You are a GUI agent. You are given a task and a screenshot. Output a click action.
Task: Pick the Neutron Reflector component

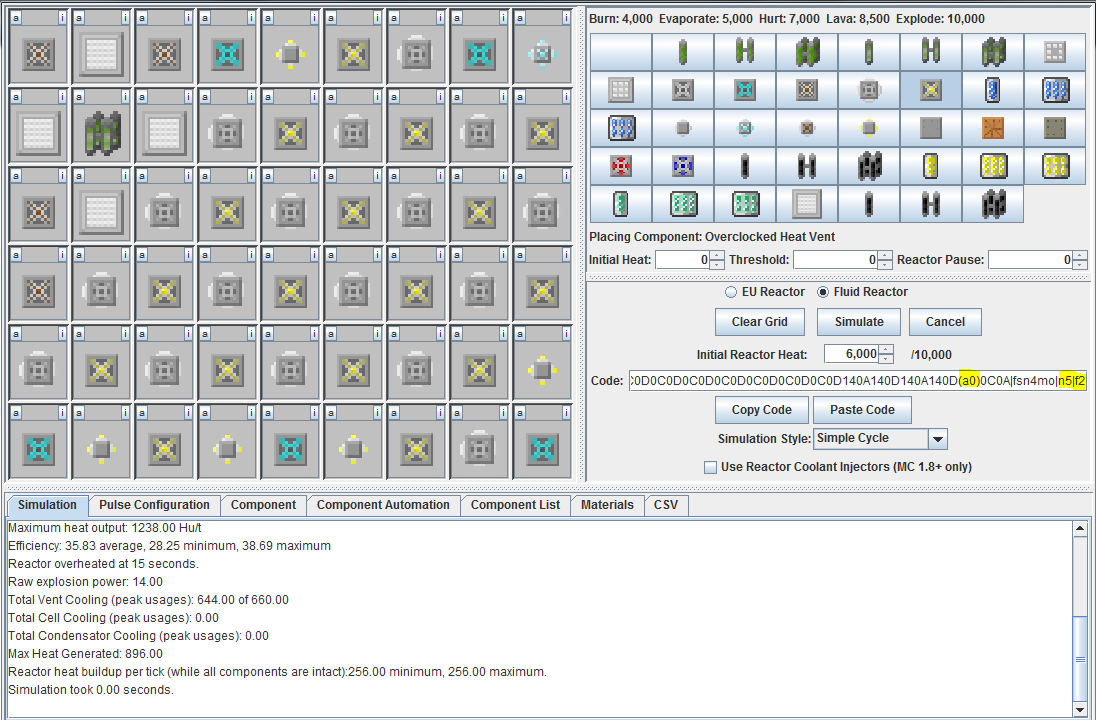(806, 204)
